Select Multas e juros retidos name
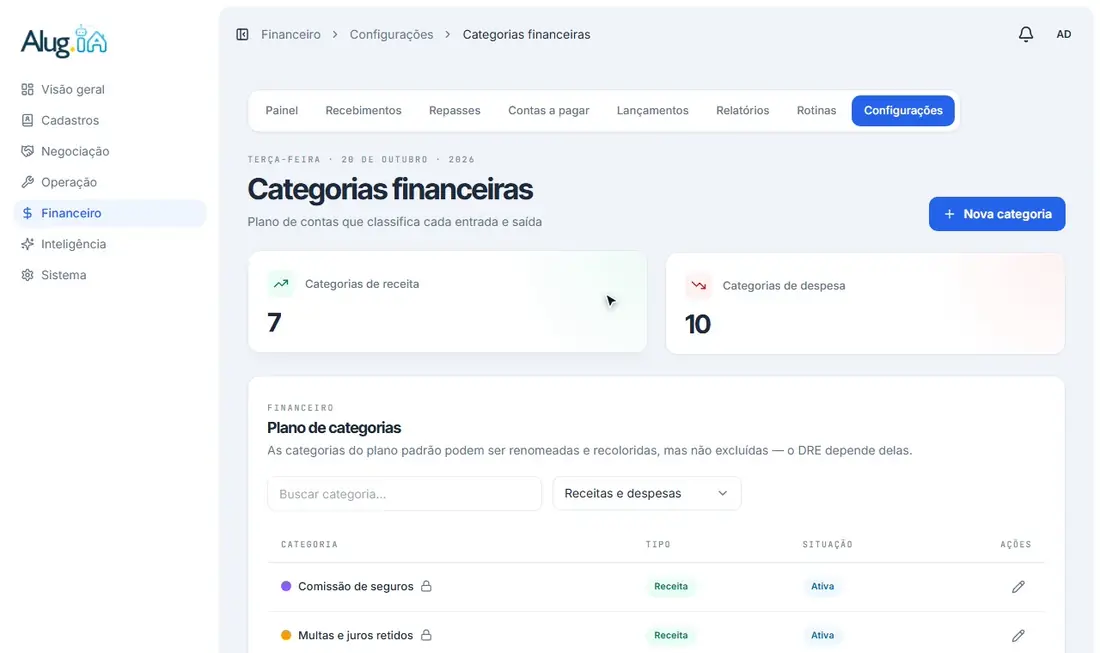1100x653 pixels. 356,635
